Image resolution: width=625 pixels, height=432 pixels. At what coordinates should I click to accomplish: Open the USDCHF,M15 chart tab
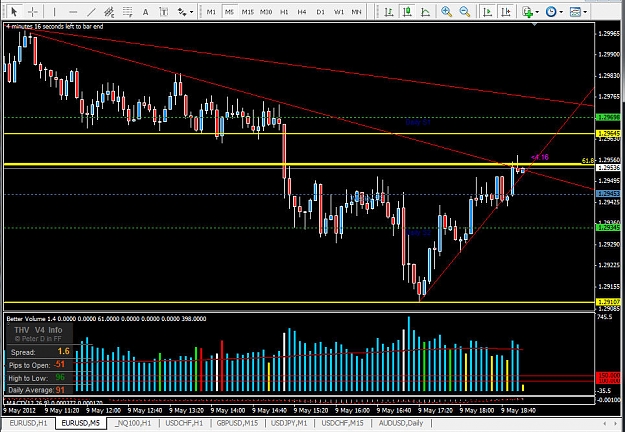pos(342,423)
